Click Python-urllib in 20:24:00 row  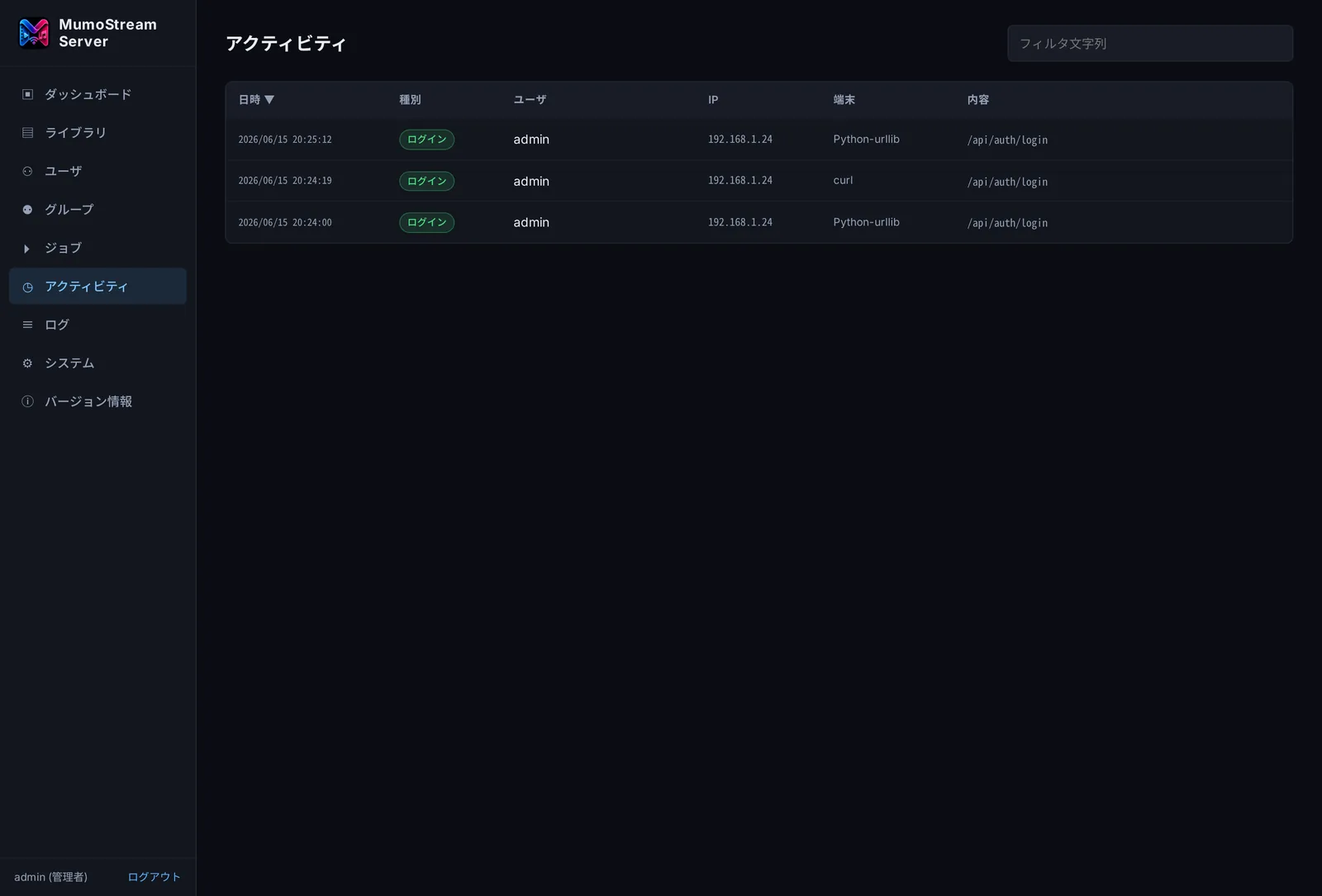point(866,222)
